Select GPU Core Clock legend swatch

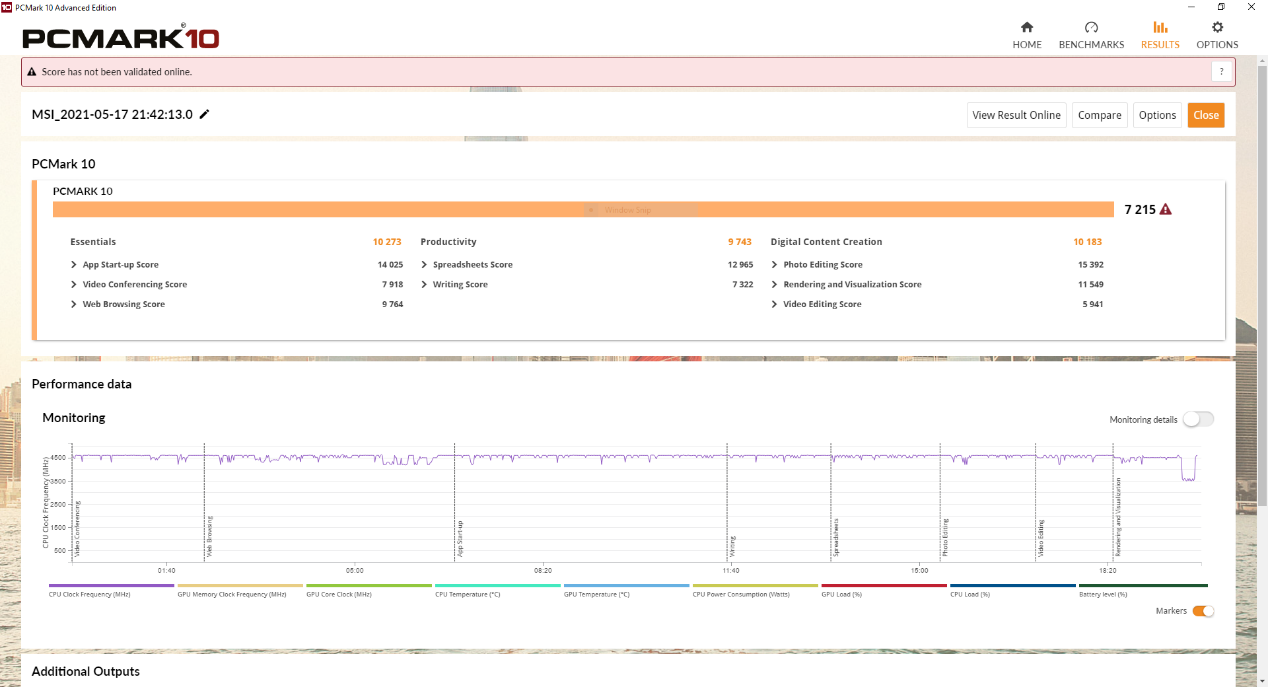click(369, 586)
